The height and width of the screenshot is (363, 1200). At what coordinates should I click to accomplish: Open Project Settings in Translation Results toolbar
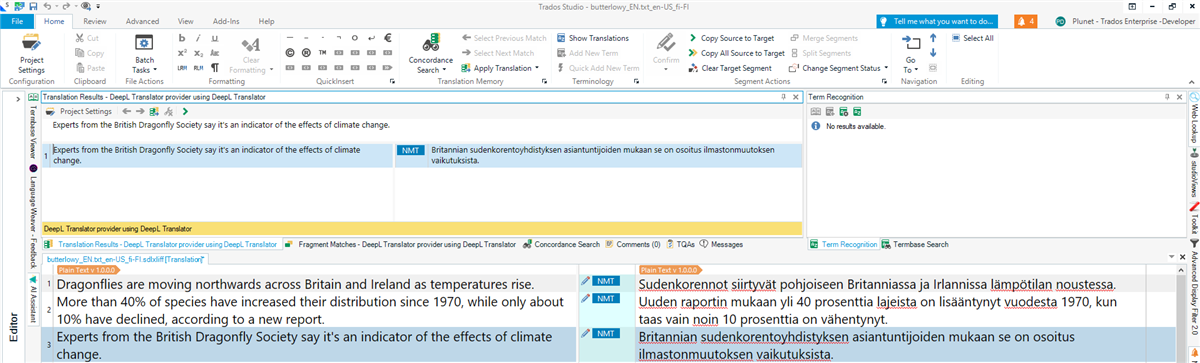tap(78, 112)
